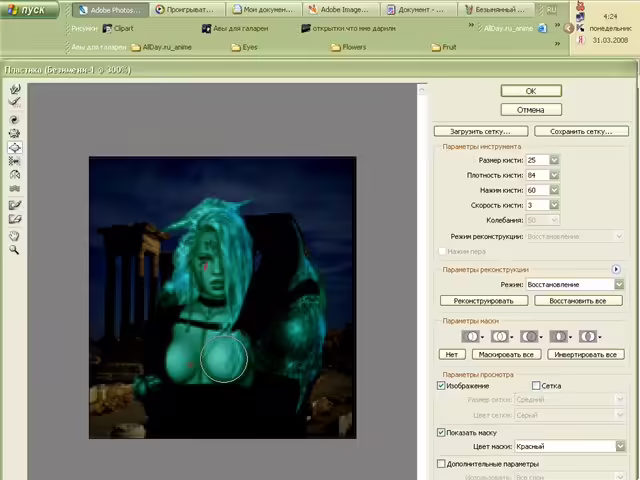Select the Reconstruct tool in Liquify toolbar
The width and height of the screenshot is (640, 480).
[x=15, y=102]
